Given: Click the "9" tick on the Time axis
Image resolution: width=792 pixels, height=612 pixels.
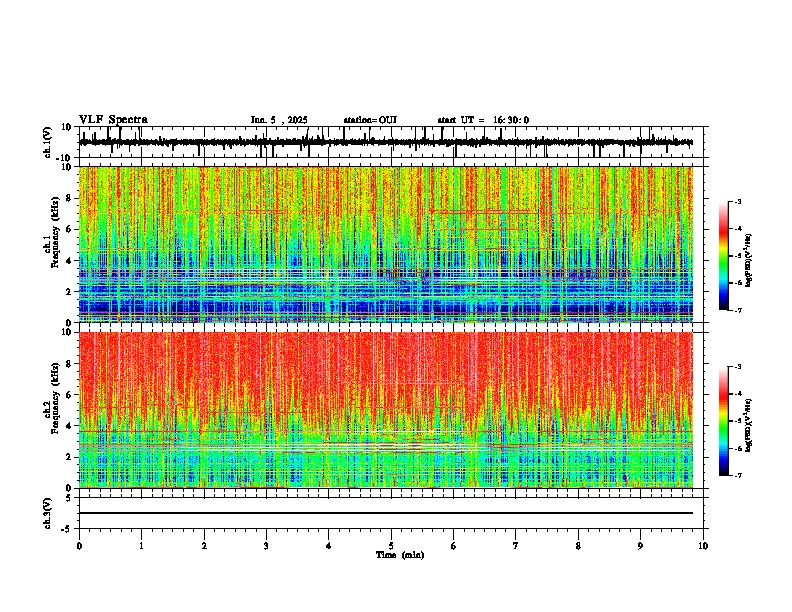Looking at the screenshot, I should [640, 546].
